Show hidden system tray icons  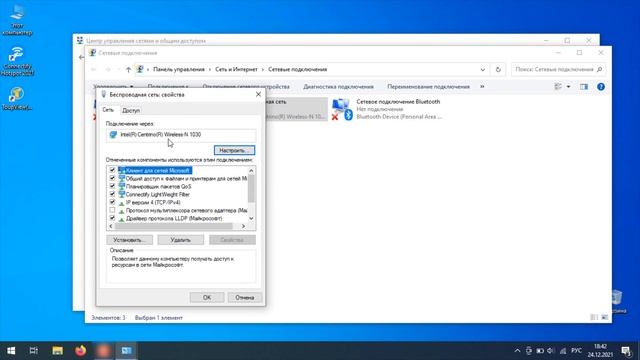click(517, 351)
